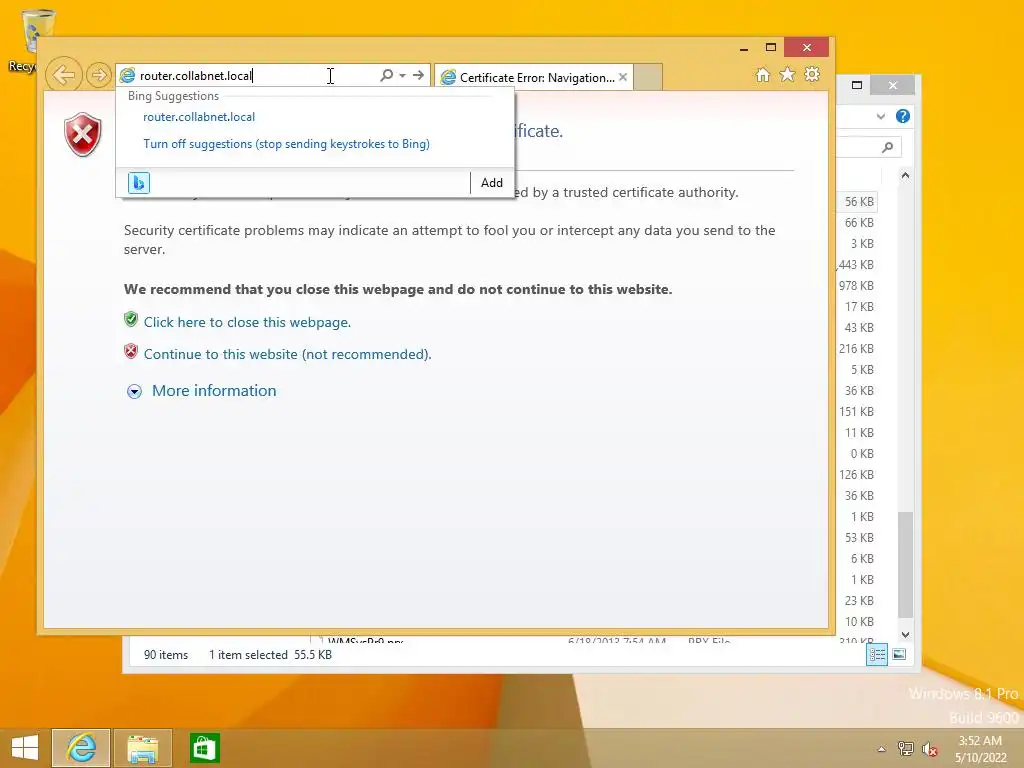Click the 1 item selected 55.5 KB status
This screenshot has width=1024, height=768.
[270, 655]
